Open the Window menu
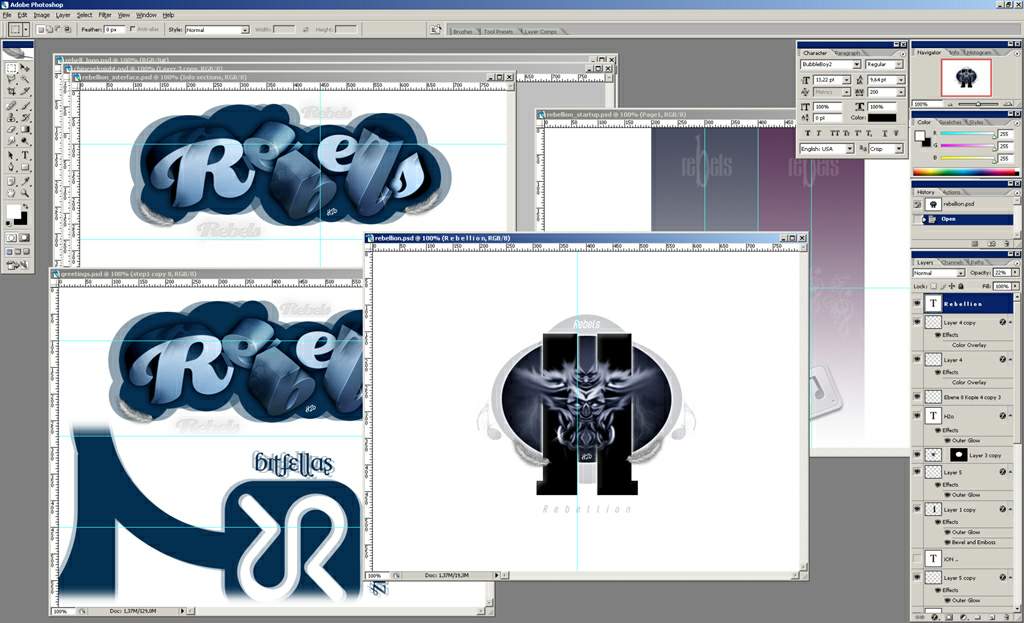Image resolution: width=1024 pixels, height=623 pixels. point(146,14)
